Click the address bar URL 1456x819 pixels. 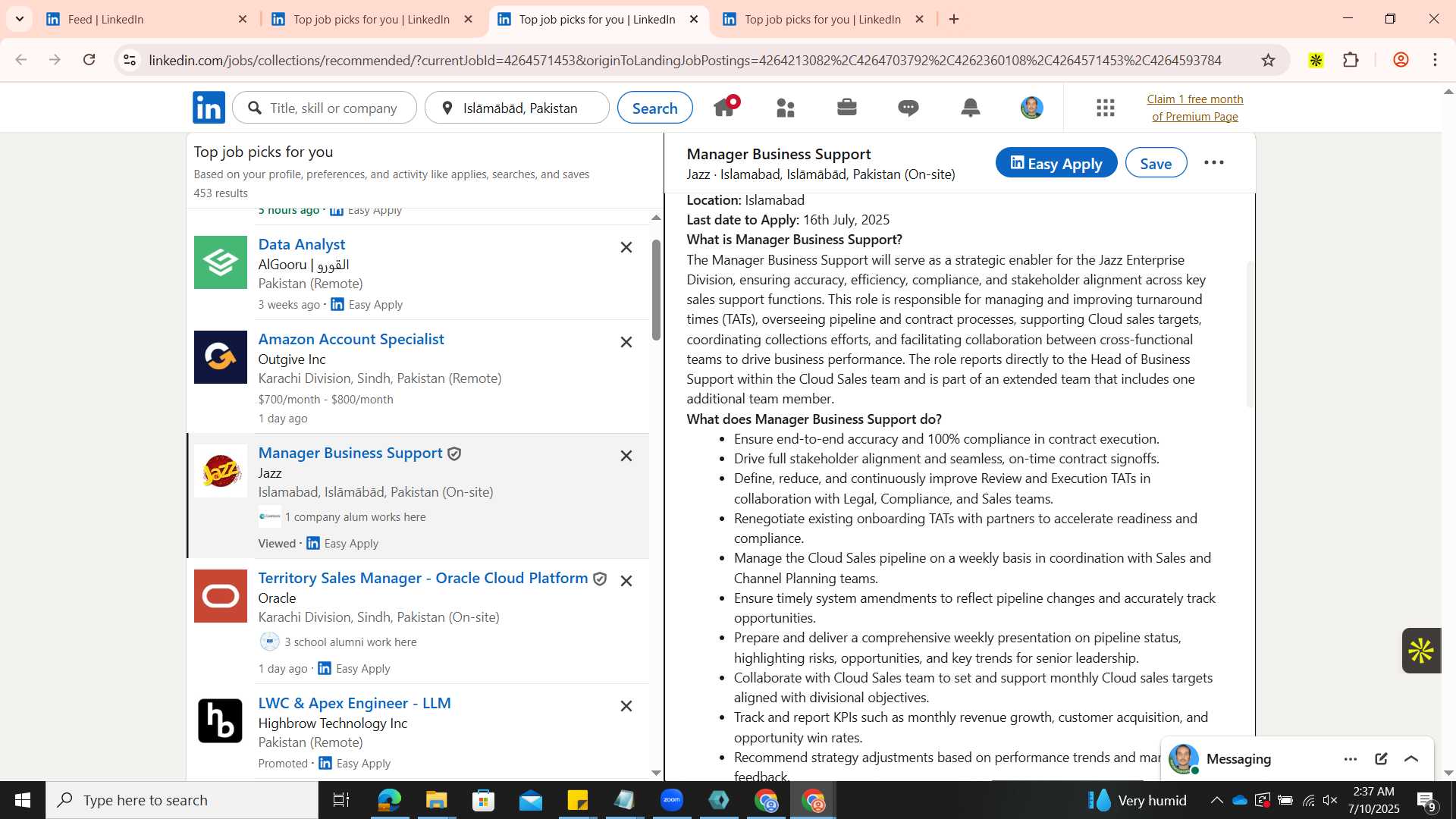[x=685, y=60]
